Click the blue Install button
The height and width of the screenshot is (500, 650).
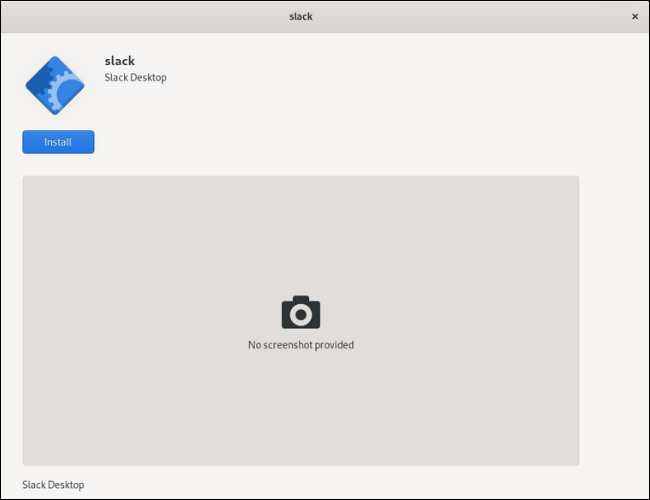point(58,142)
